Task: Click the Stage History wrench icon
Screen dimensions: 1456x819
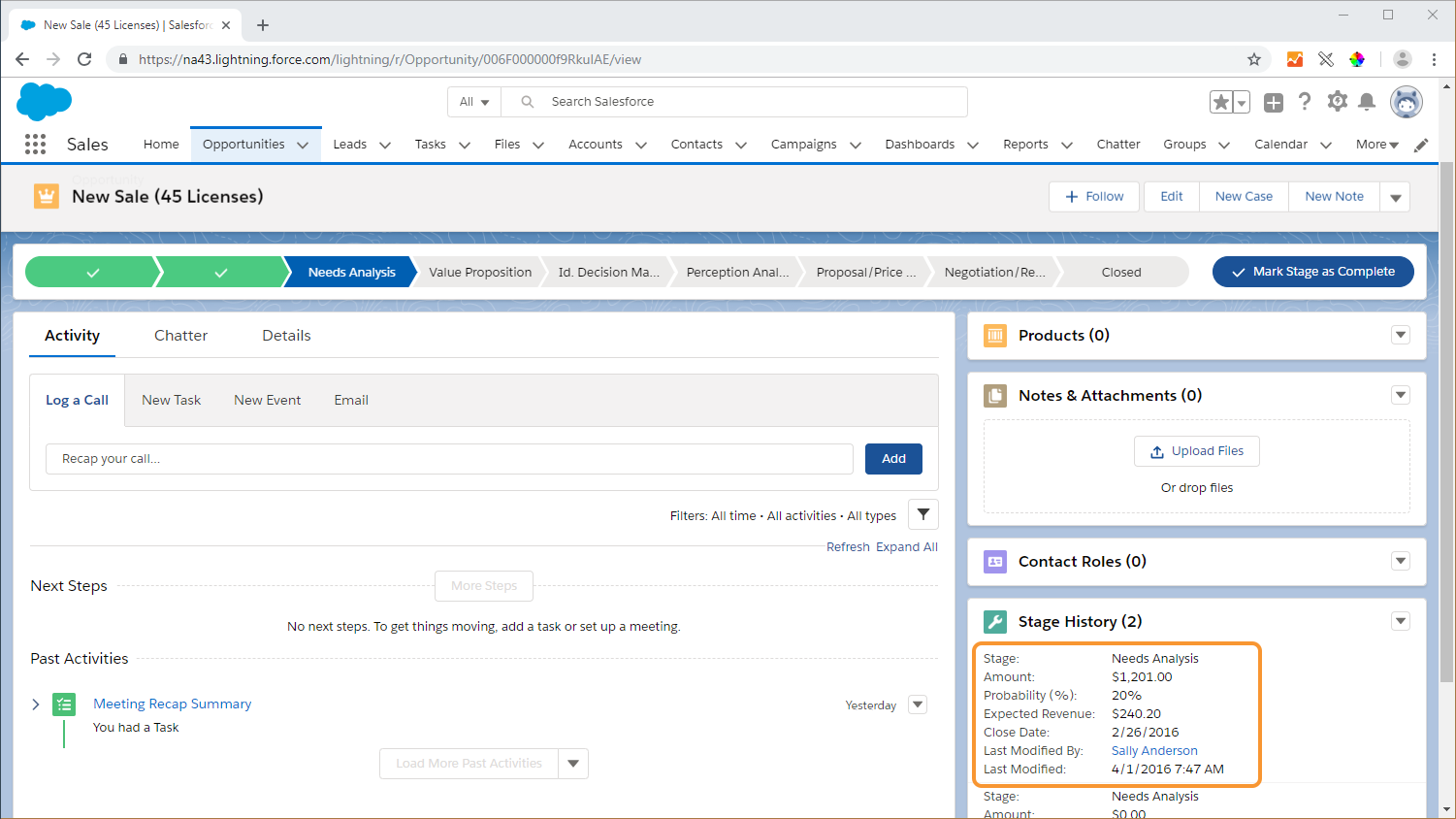Action: click(995, 622)
